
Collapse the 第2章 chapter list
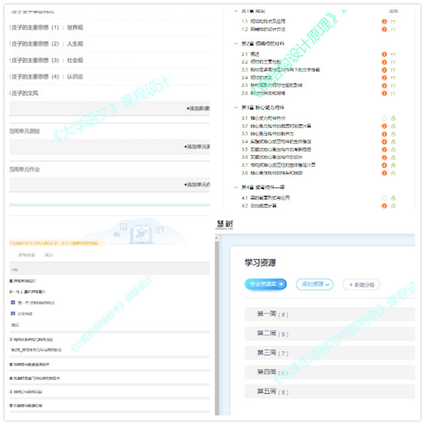coord(236,44)
